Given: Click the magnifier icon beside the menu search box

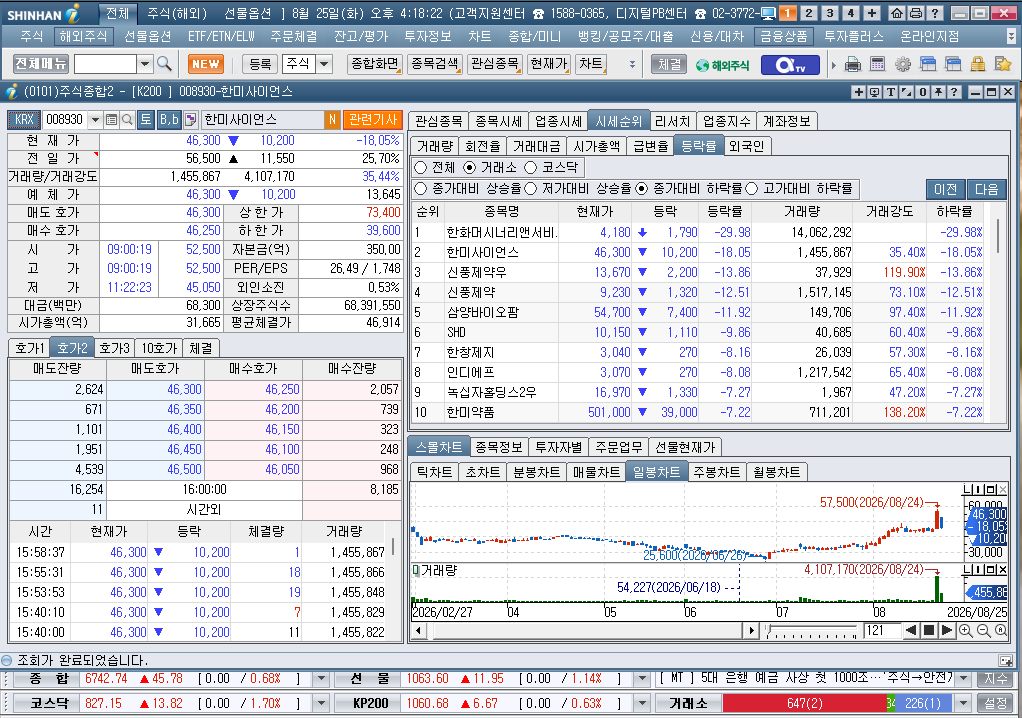Looking at the screenshot, I should point(164,64).
